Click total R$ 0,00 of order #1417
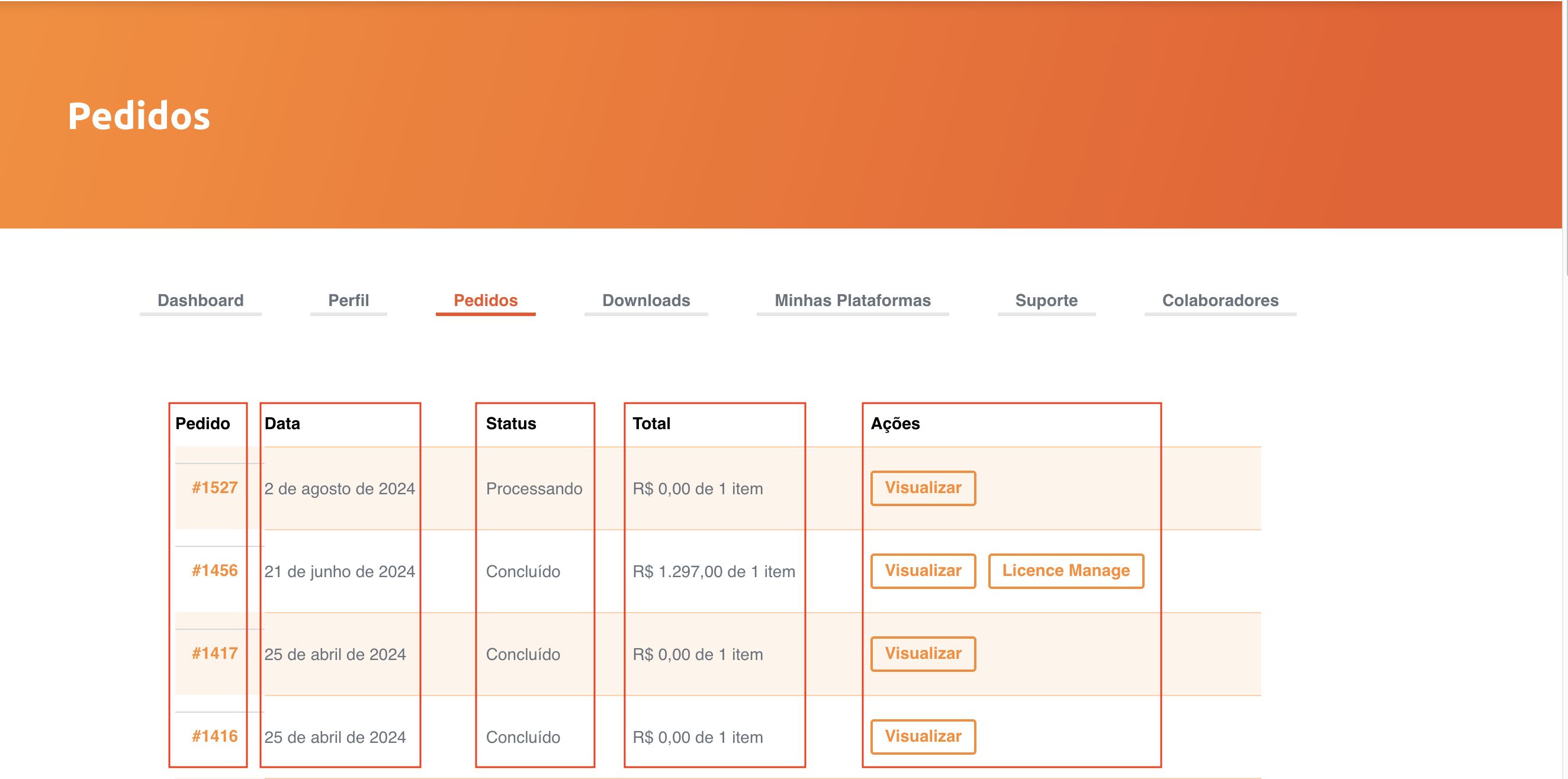 [x=698, y=654]
